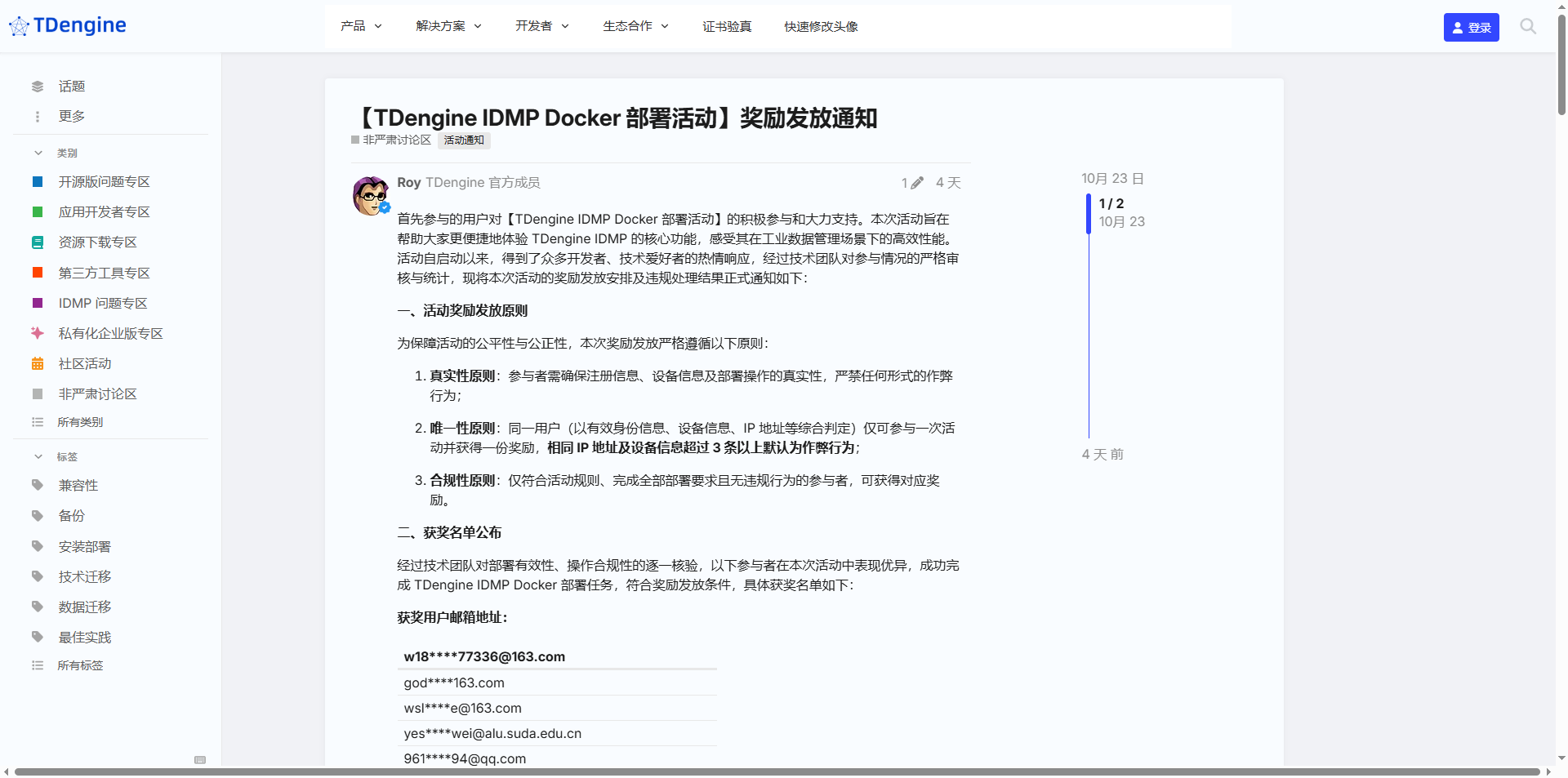1568x778 pixels.
Task: Click the 所有类别 list icon
Action: coord(38,422)
